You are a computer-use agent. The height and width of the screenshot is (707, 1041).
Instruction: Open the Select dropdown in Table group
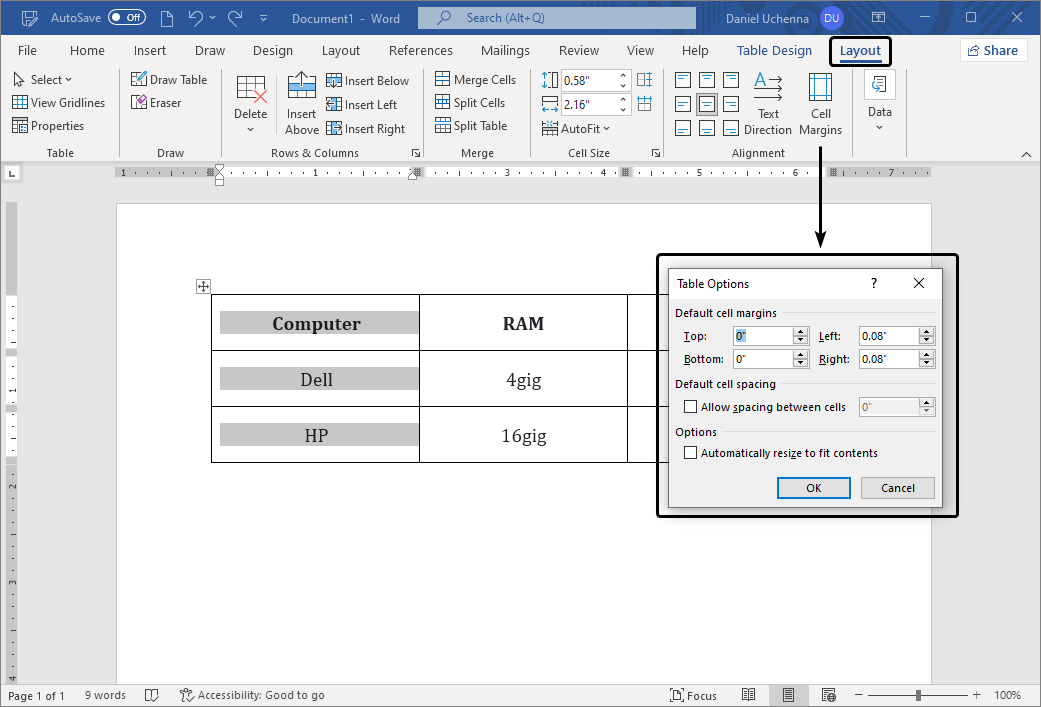[43, 80]
